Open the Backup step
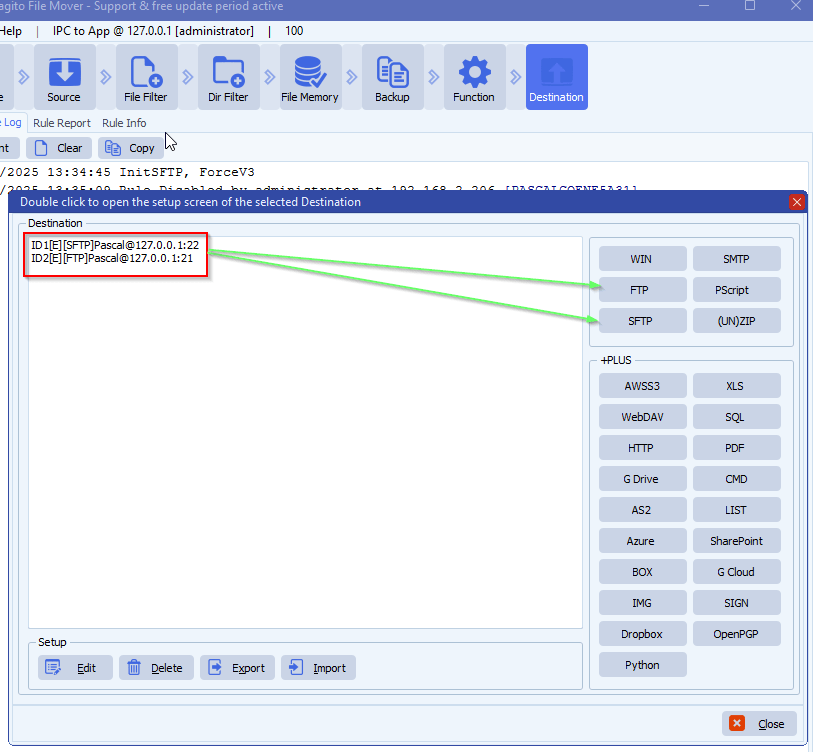This screenshot has width=813, height=752. (x=393, y=77)
